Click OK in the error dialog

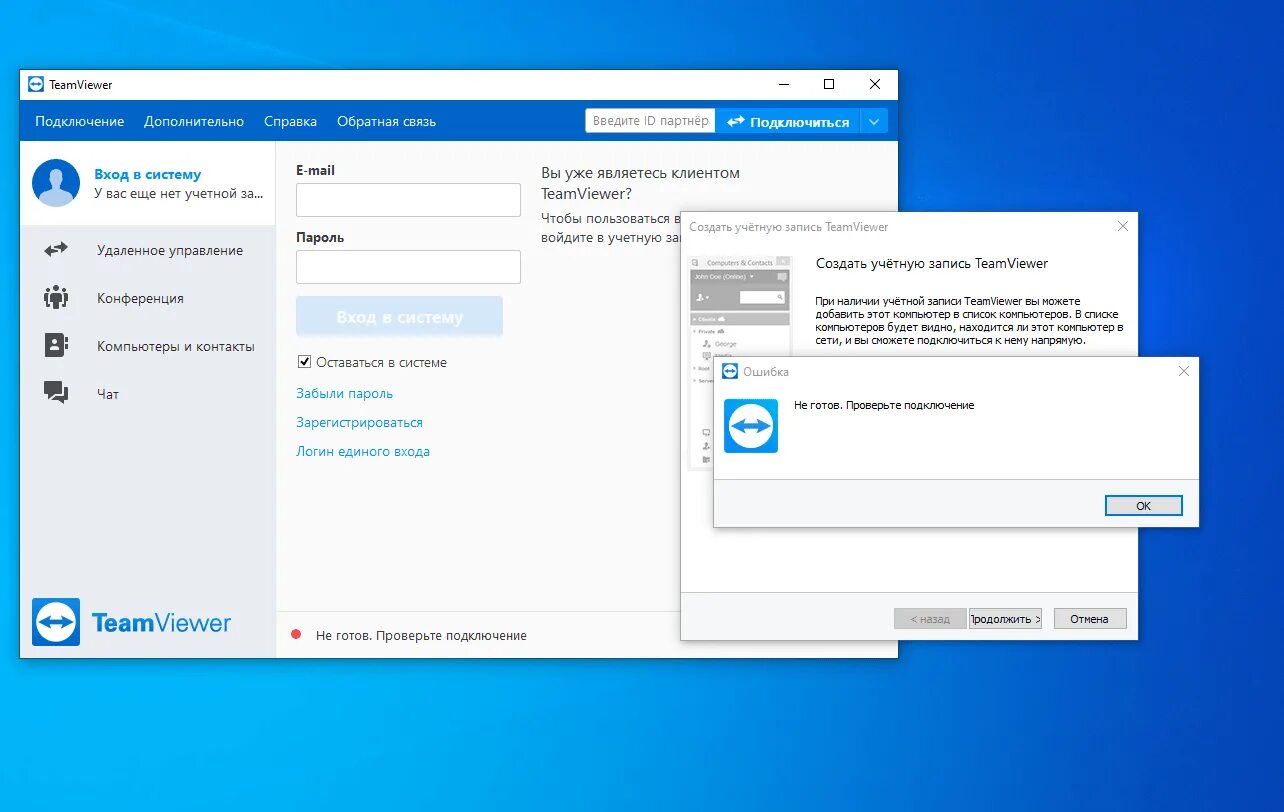pos(1144,506)
